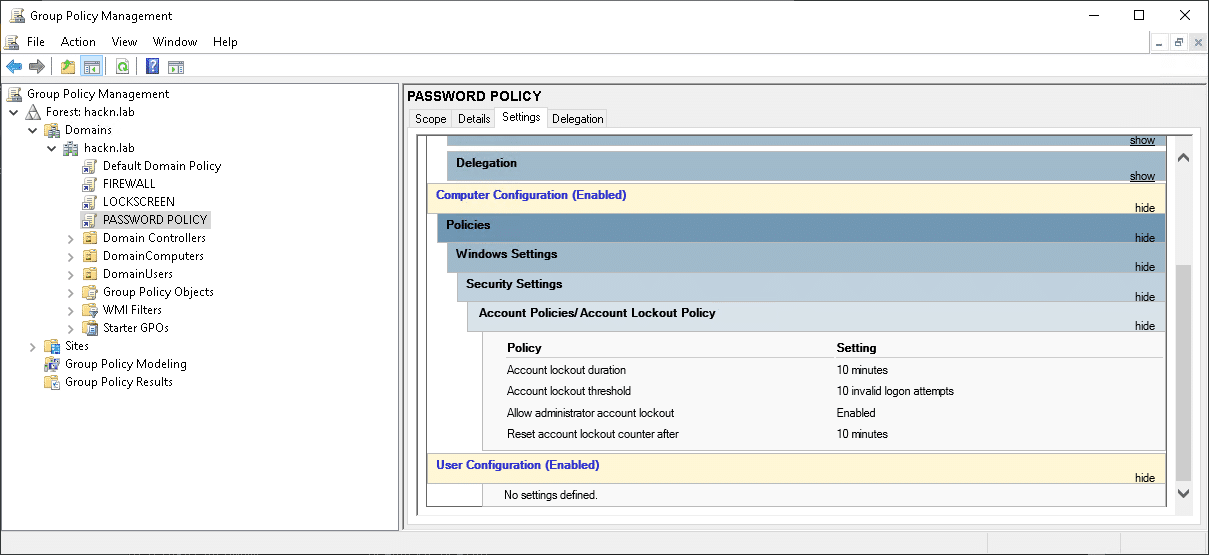
Task: Hide the User Configuration (Enabled) section
Action: (1145, 478)
